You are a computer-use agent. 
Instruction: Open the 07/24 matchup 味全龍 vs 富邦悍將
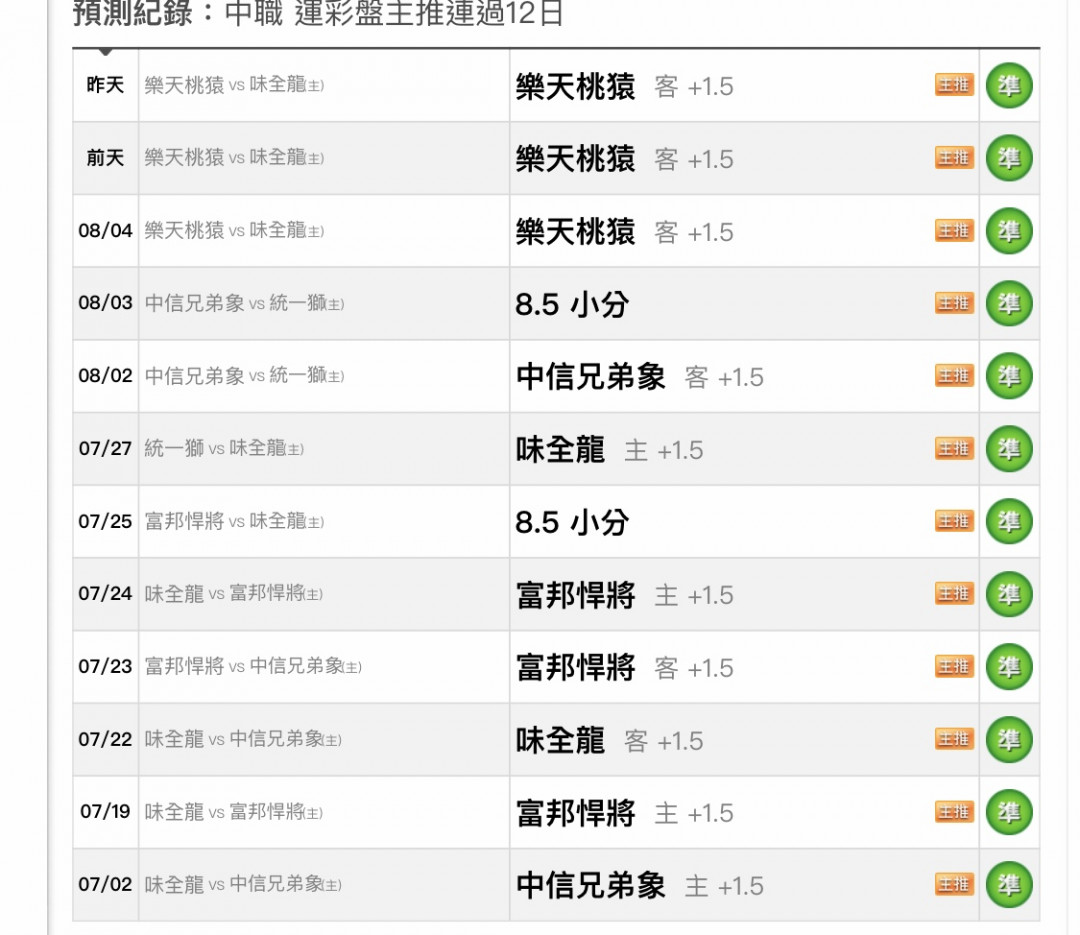pos(233,594)
